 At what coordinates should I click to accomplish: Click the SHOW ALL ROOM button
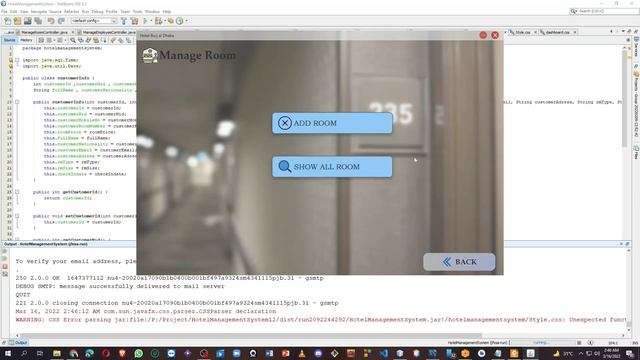[332, 167]
